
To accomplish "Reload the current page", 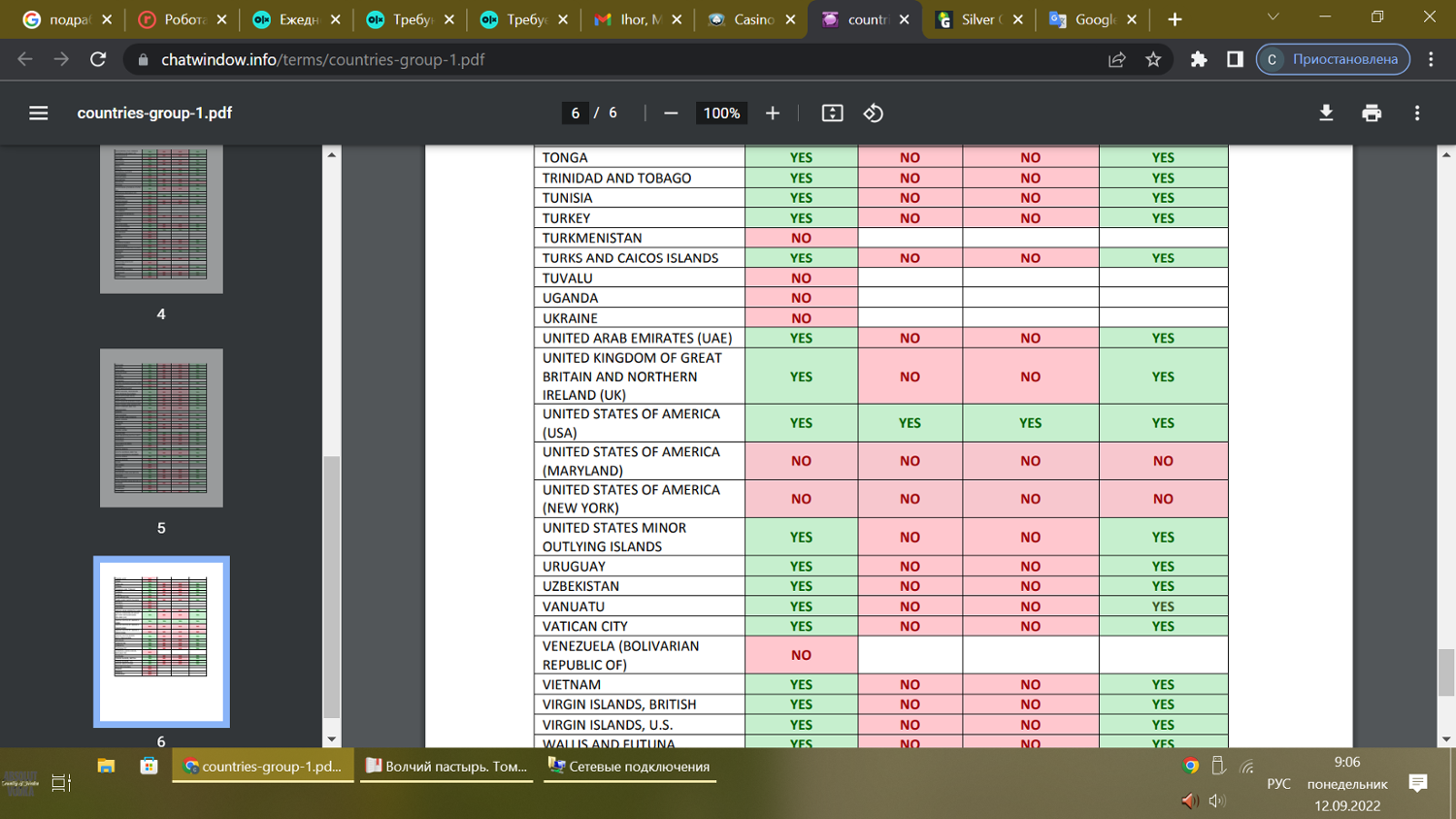I will (x=98, y=60).
